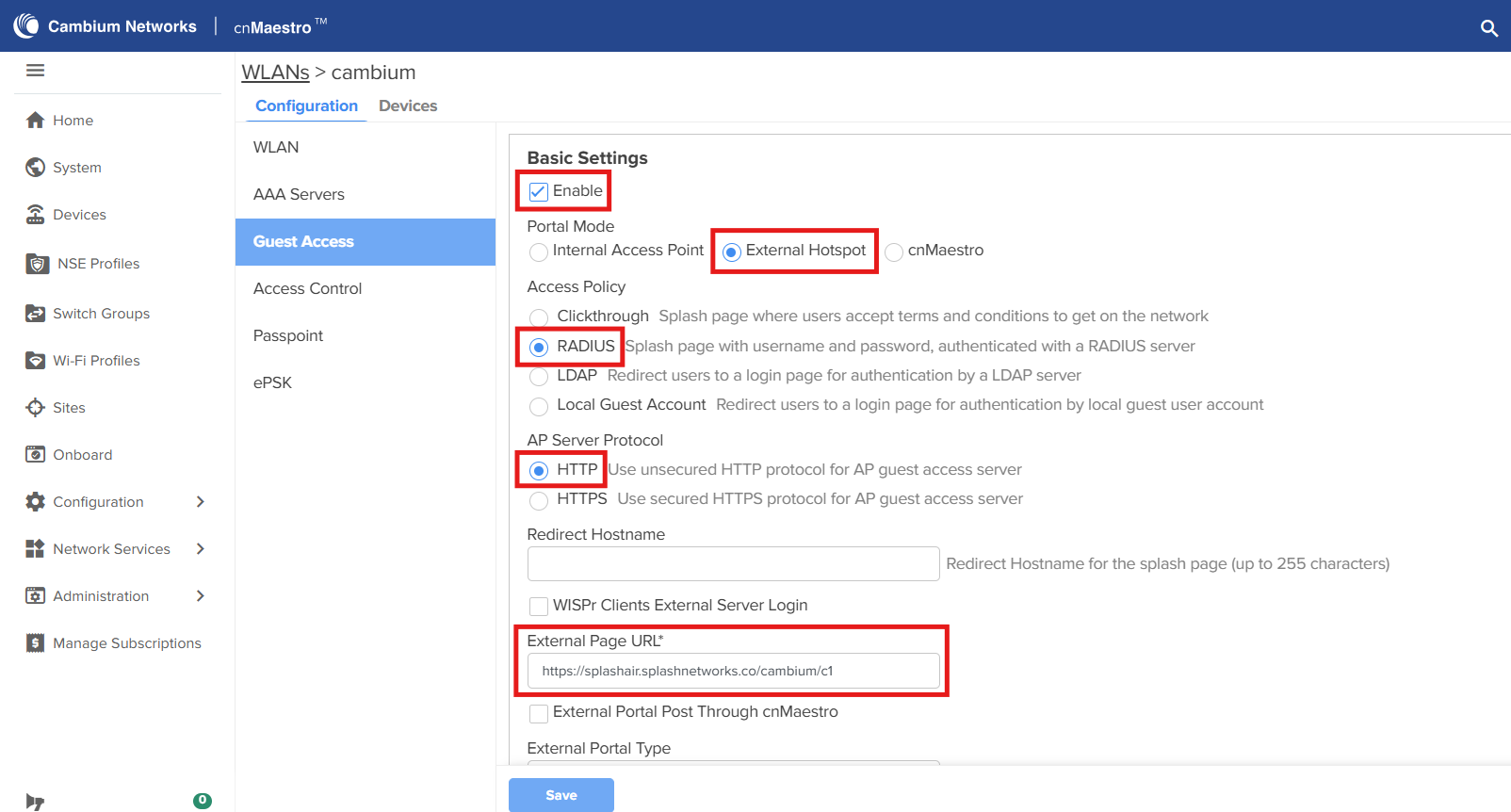This screenshot has height=812, width=1511.
Task: Choose Local Guest Account policy
Action: pyautogui.click(x=539, y=406)
